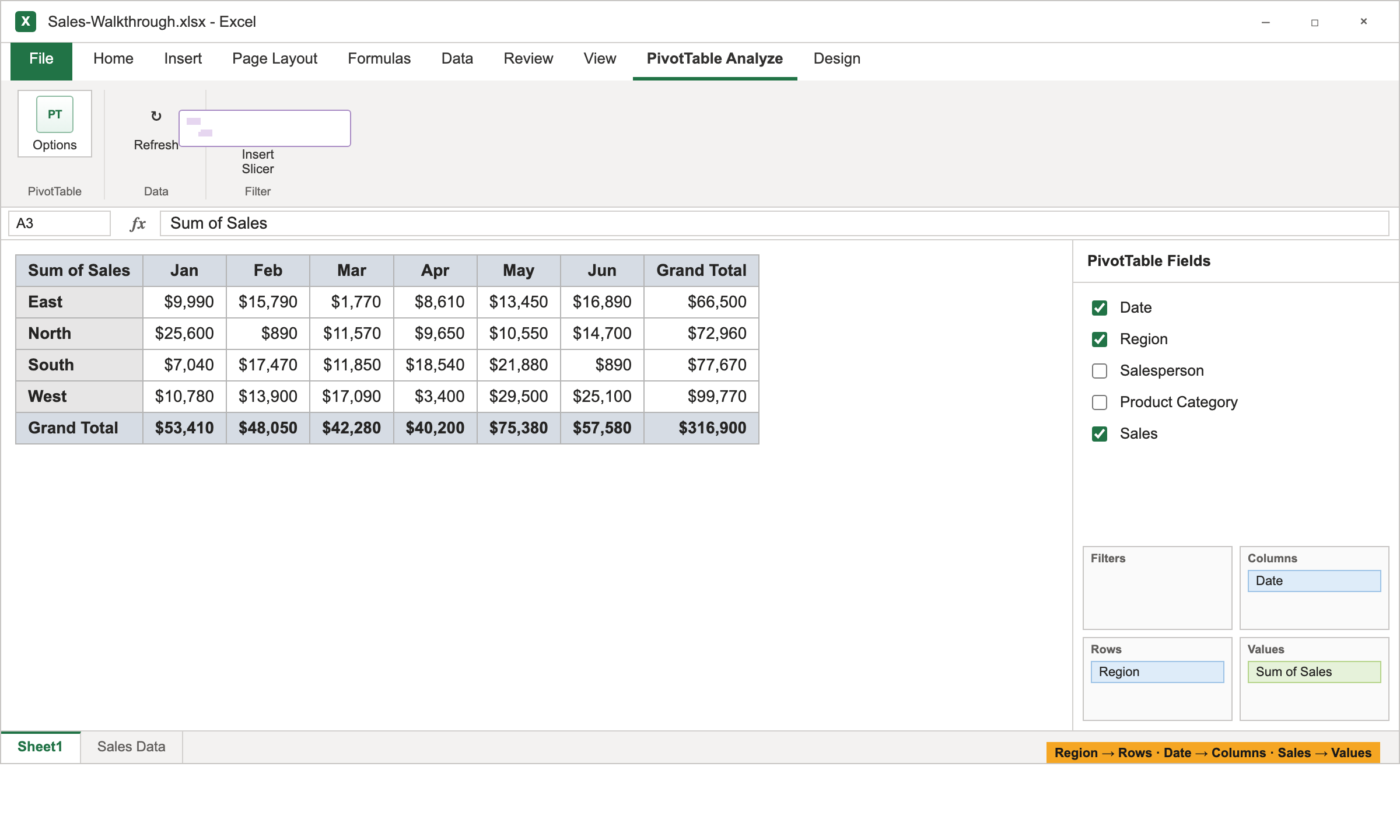Open the Formulas ribbon tab
This screenshot has height=840, width=1400.
379,59
